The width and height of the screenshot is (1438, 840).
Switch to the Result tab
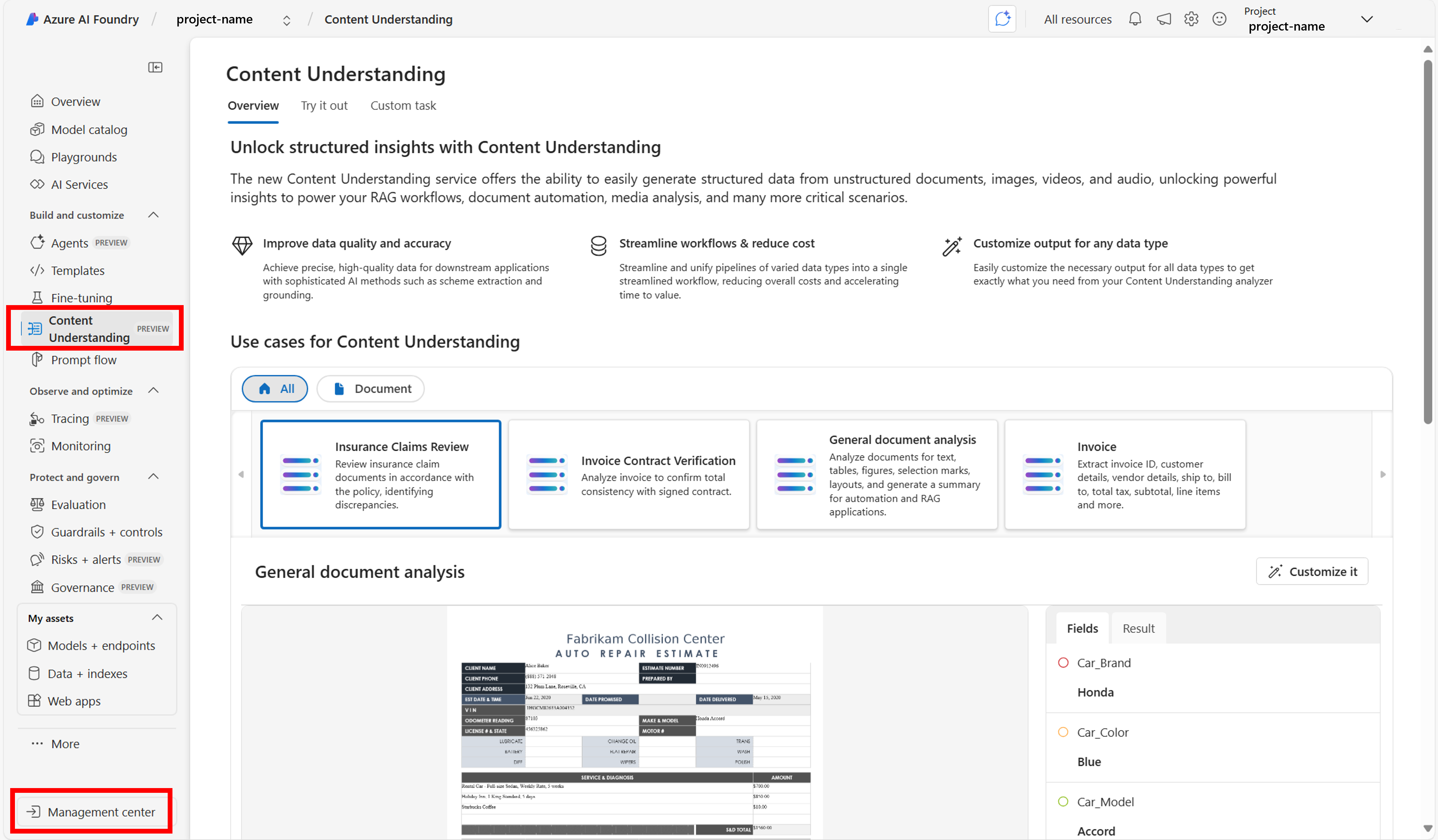[1139, 628]
